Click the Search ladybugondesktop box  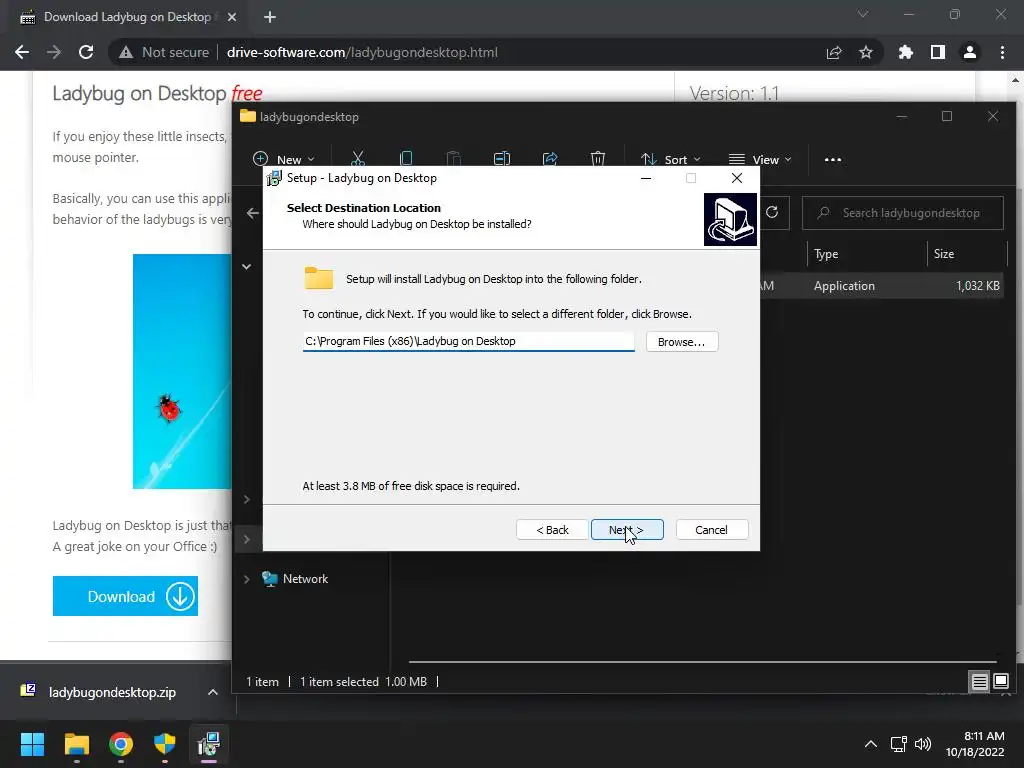pos(903,213)
